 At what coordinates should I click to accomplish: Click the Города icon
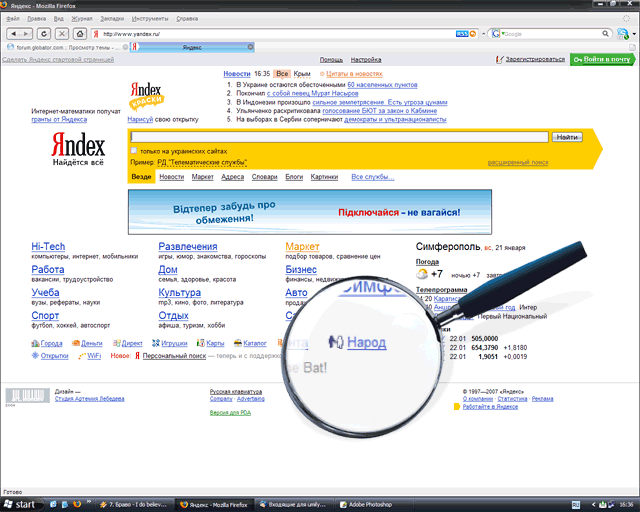(x=35, y=343)
